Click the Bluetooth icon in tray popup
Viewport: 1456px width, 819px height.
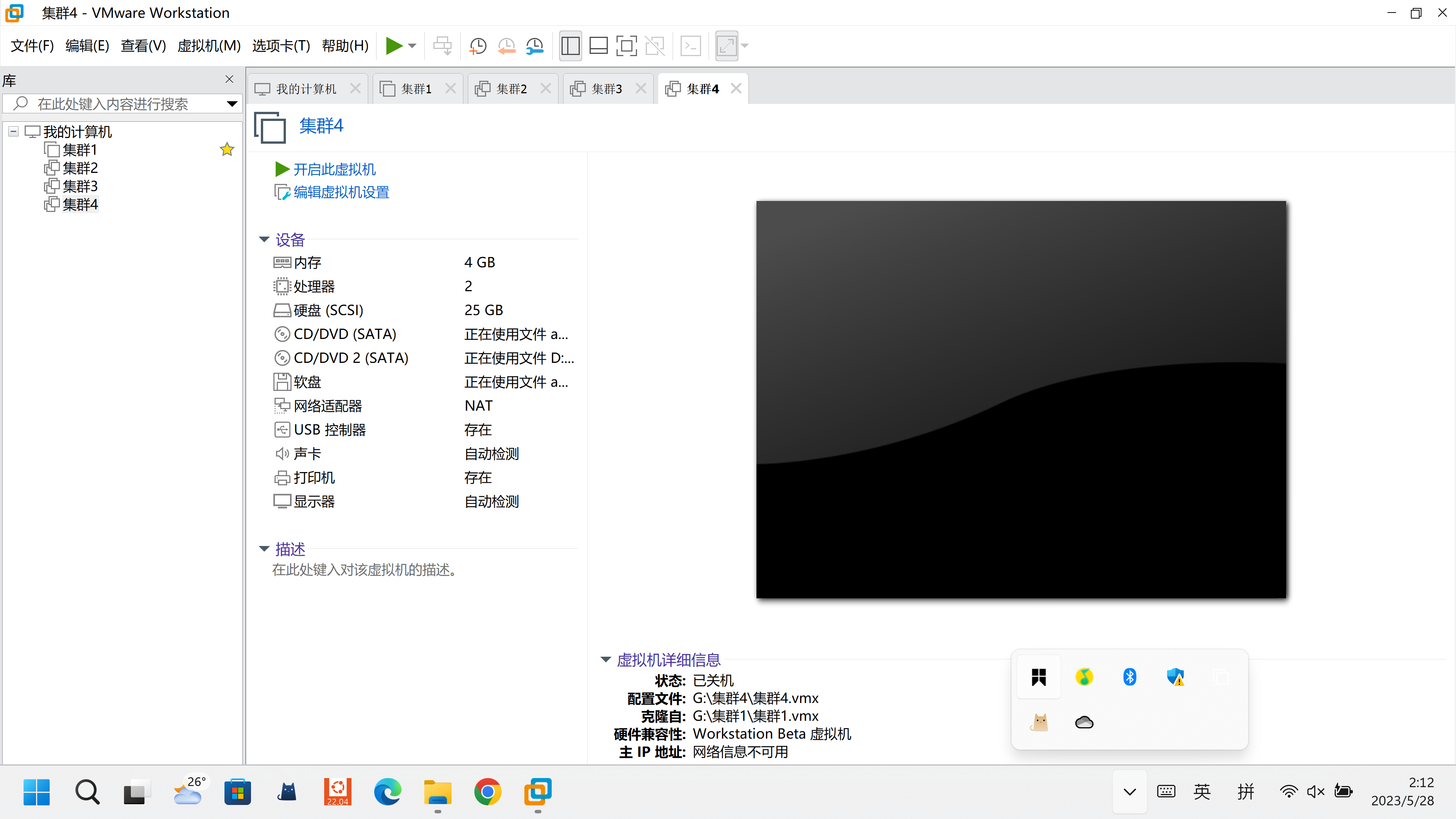(x=1129, y=676)
